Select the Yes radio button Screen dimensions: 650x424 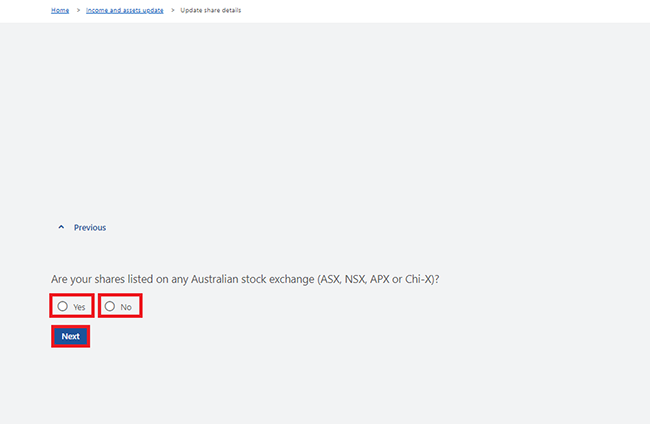coord(63,306)
